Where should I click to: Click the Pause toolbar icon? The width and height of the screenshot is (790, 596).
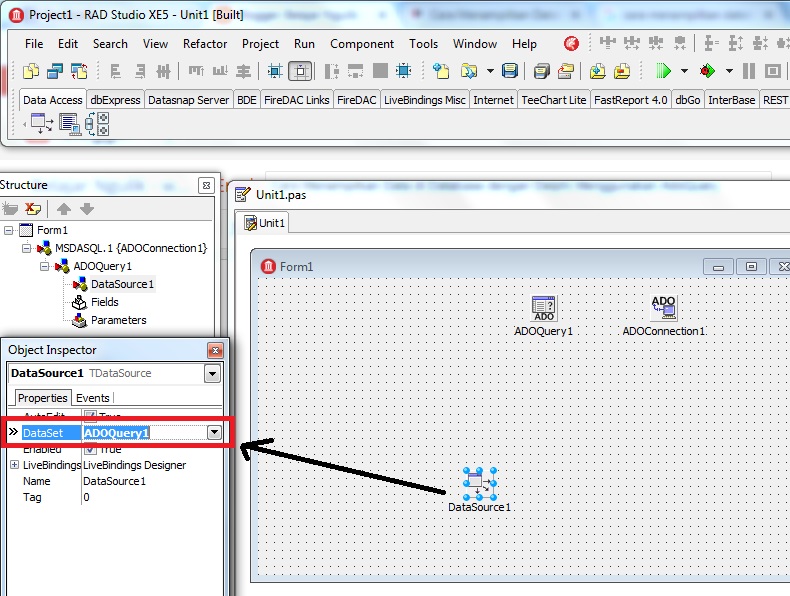[x=749, y=71]
